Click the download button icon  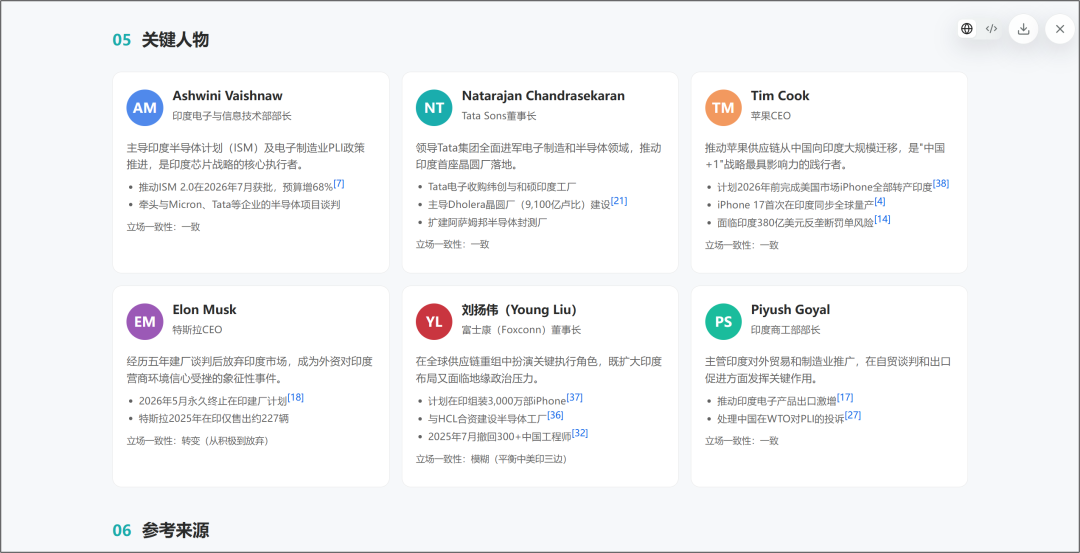pyautogui.click(x=1024, y=29)
